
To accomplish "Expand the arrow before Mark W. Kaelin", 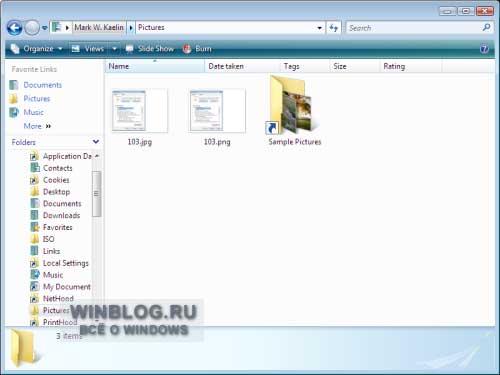I will 67,28.
